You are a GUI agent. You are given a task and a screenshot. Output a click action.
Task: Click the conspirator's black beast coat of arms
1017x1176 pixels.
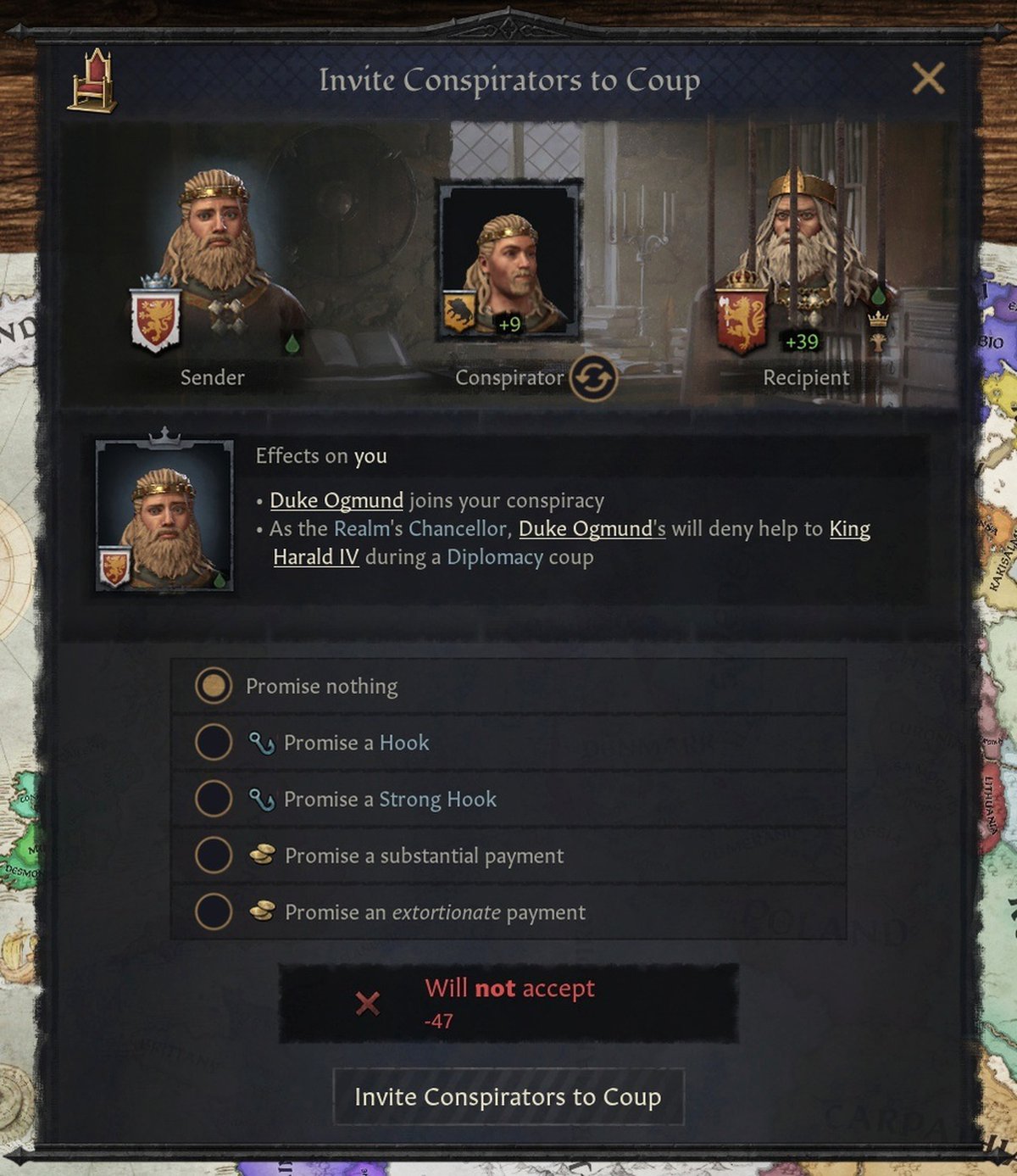(x=458, y=313)
